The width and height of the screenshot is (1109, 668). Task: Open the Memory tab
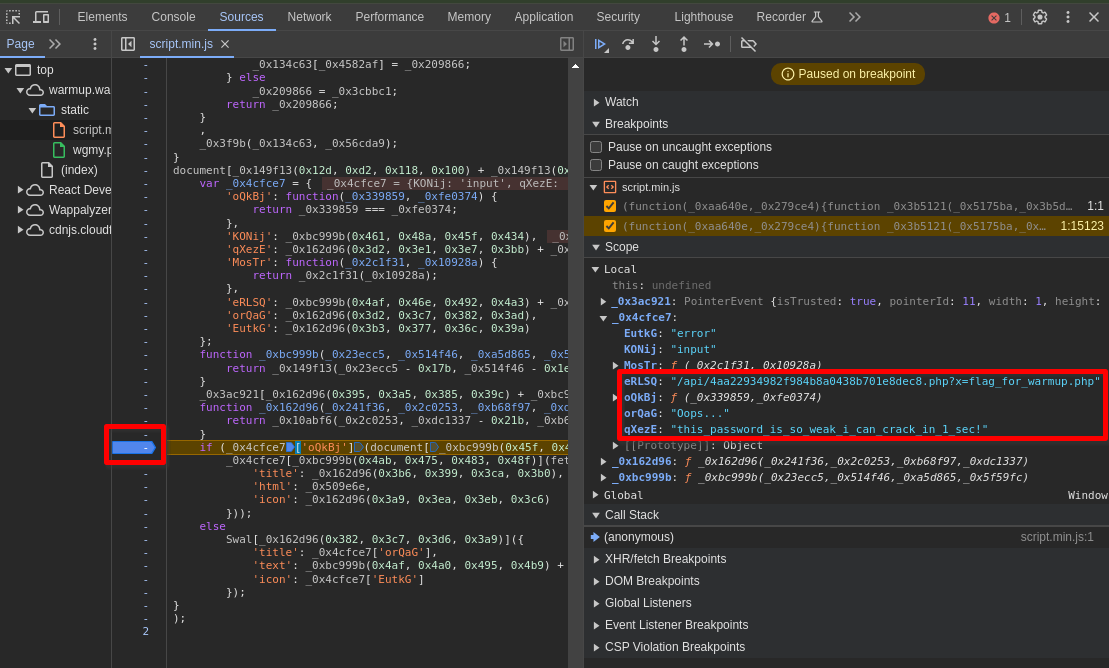coord(469,17)
